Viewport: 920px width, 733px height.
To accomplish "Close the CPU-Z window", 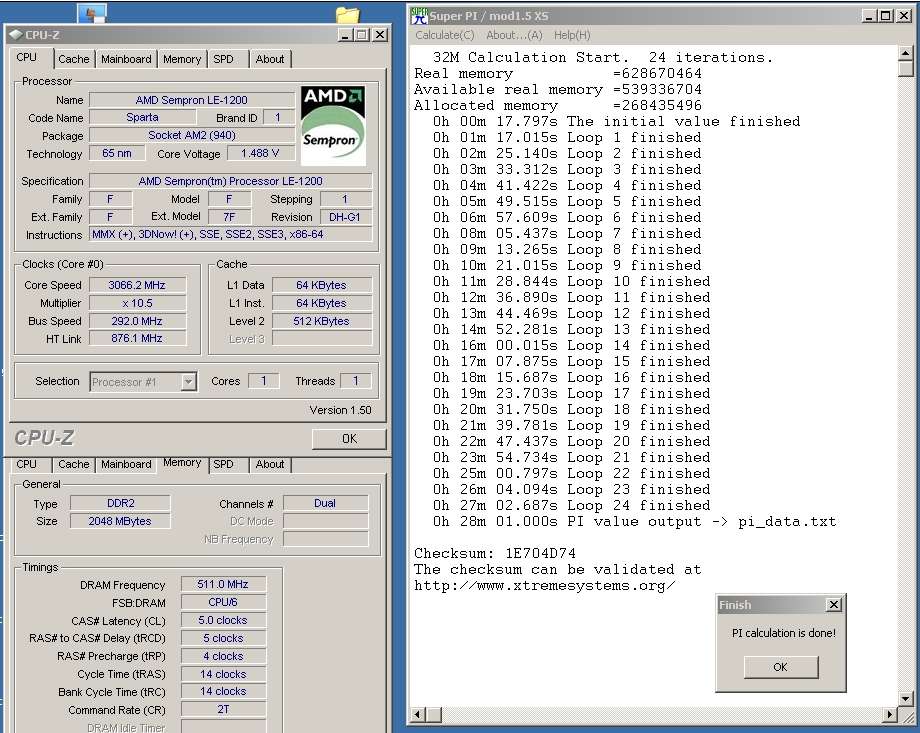I will 380,35.
